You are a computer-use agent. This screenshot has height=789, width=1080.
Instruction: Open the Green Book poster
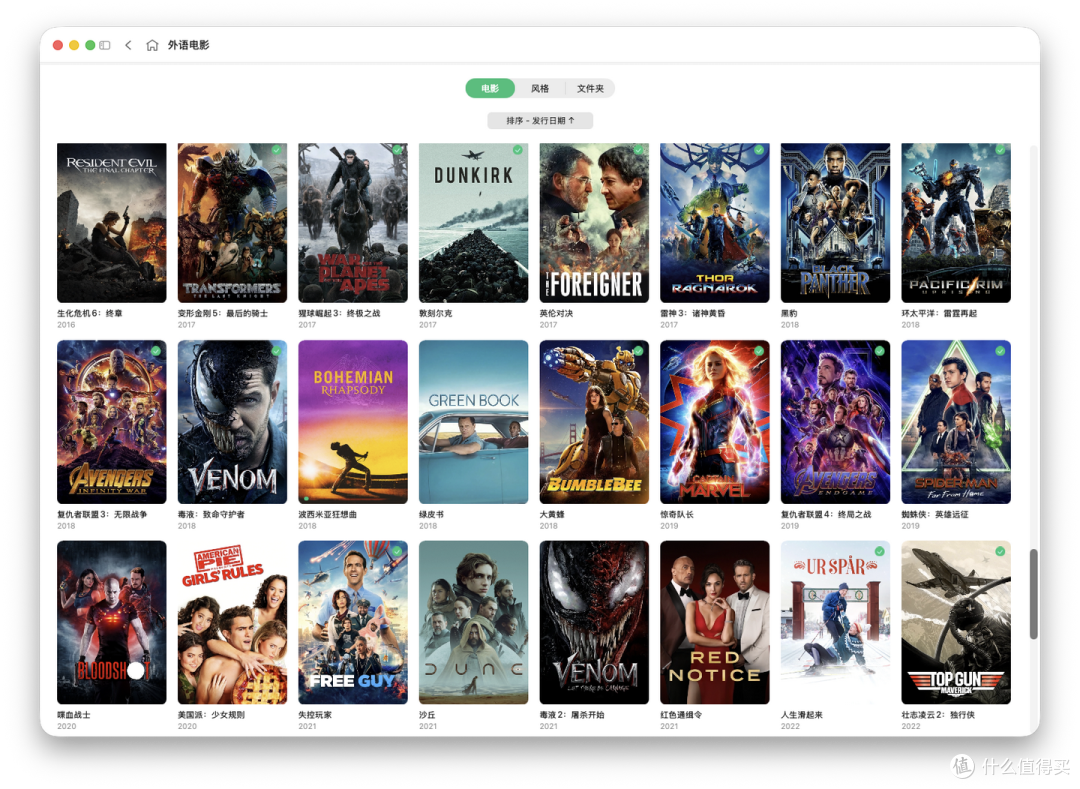473,421
